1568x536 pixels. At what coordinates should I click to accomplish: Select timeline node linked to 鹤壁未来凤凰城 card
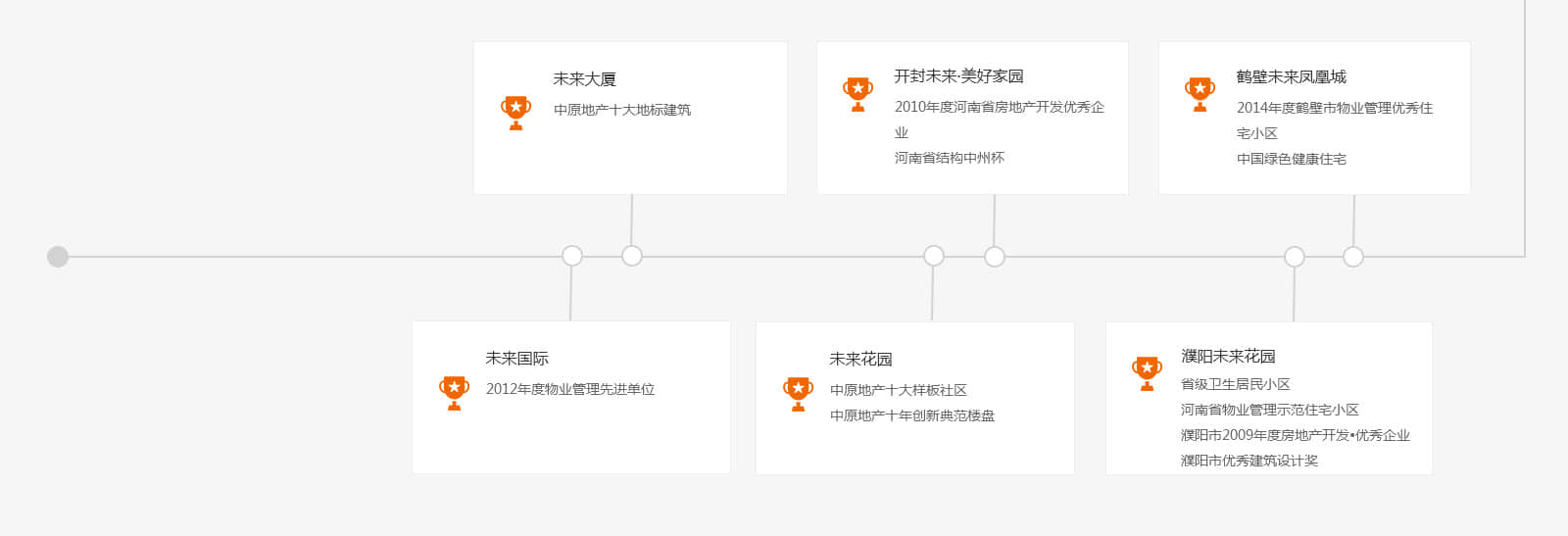click(x=1353, y=257)
